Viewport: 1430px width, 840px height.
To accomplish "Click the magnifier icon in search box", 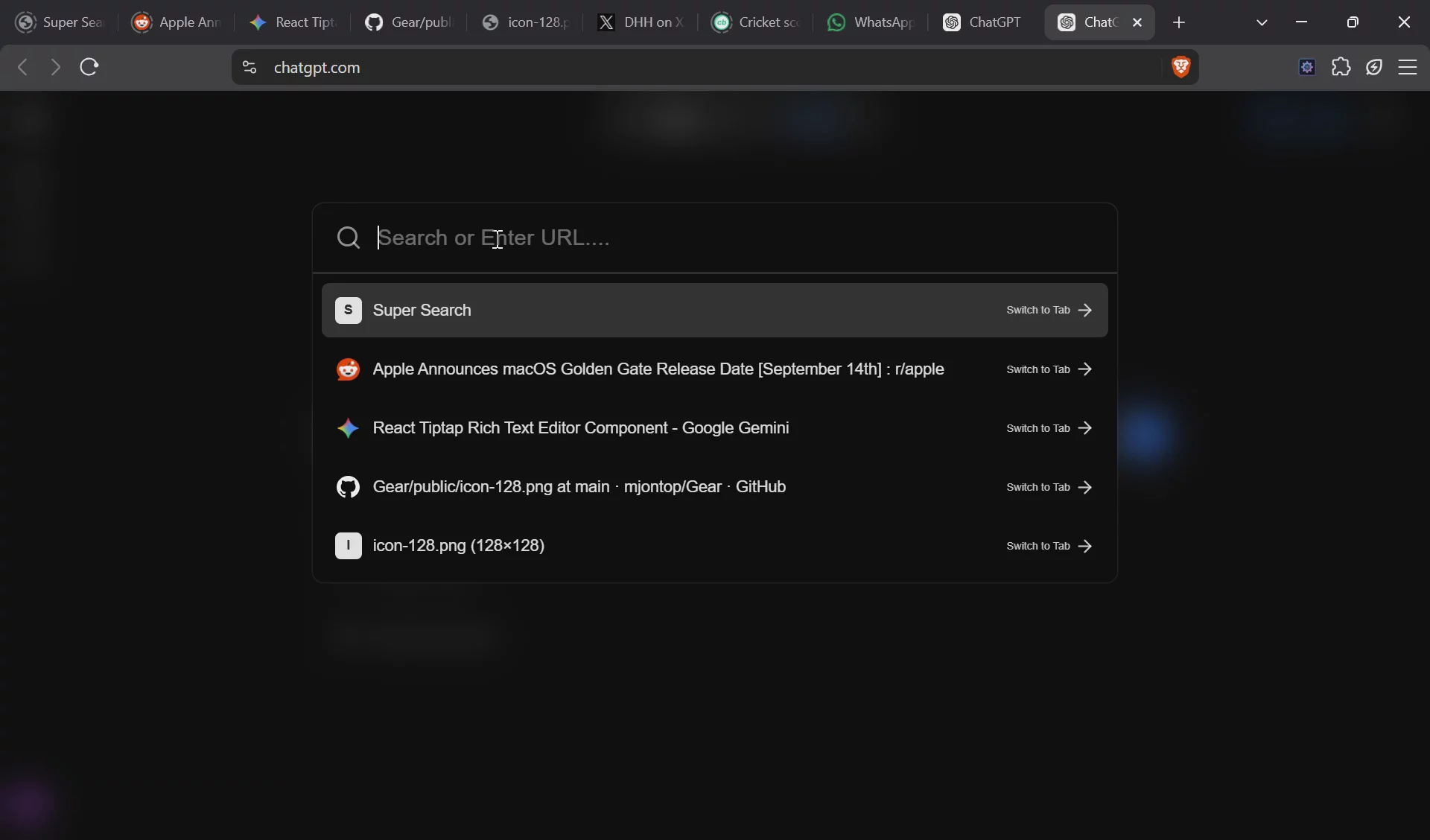I will [x=348, y=238].
